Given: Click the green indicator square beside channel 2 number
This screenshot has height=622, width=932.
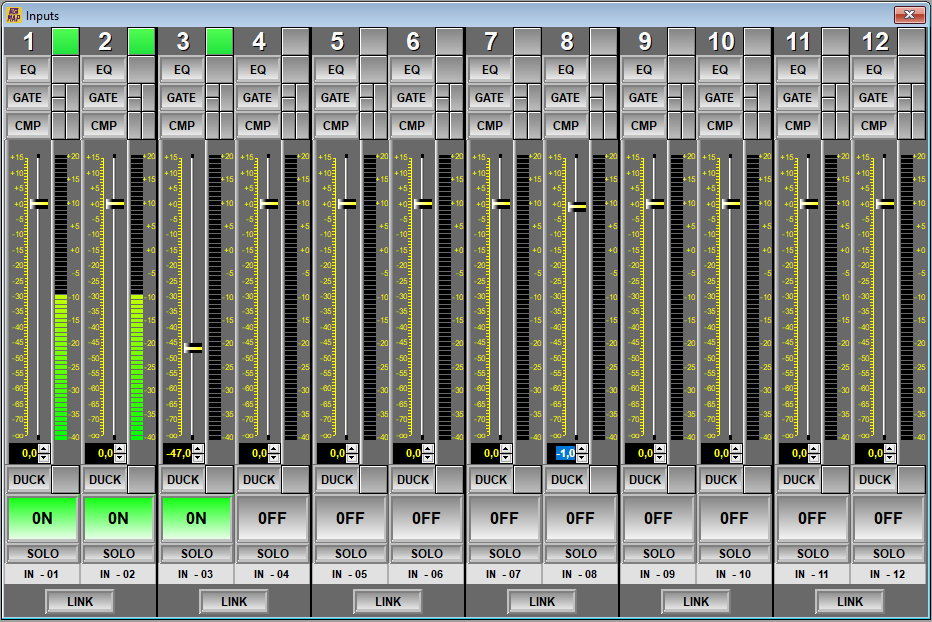Looking at the screenshot, I should (142, 41).
